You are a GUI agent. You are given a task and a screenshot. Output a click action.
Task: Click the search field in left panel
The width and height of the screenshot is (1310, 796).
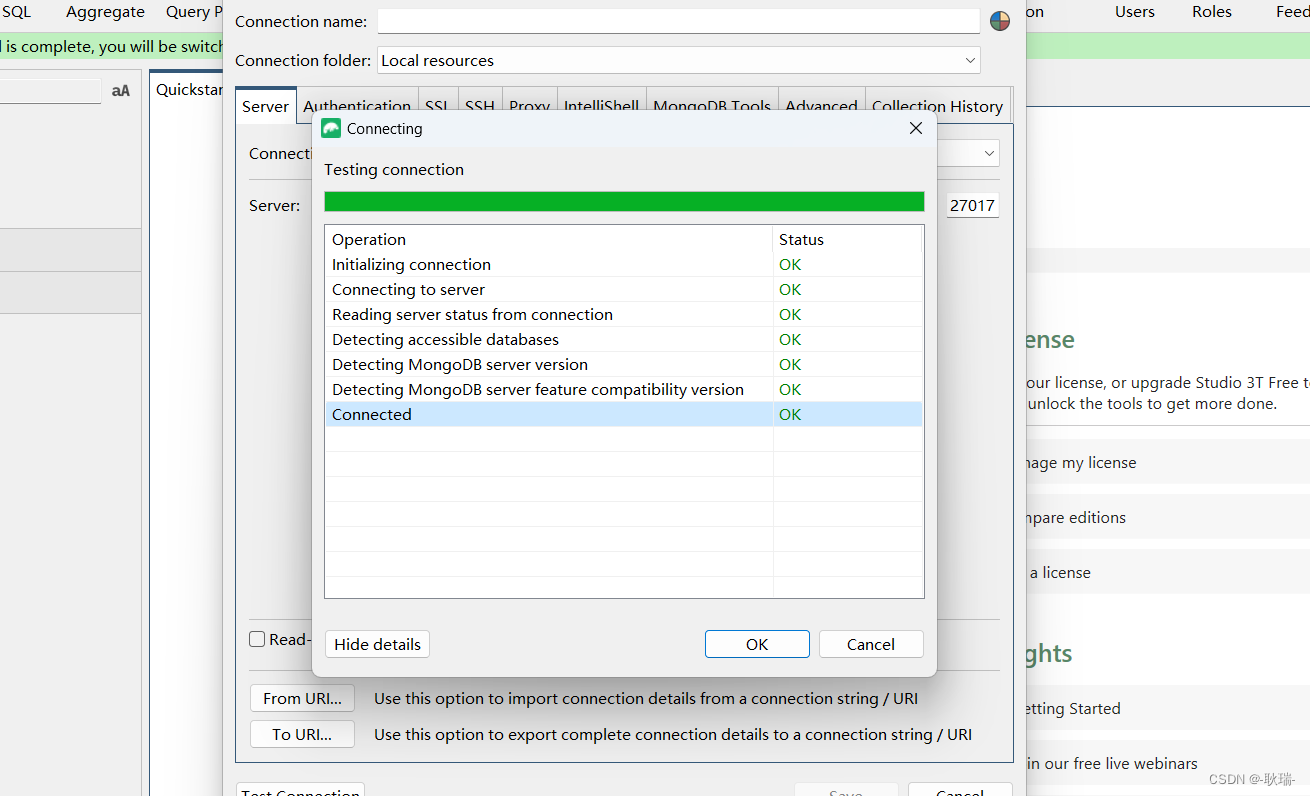(x=50, y=91)
